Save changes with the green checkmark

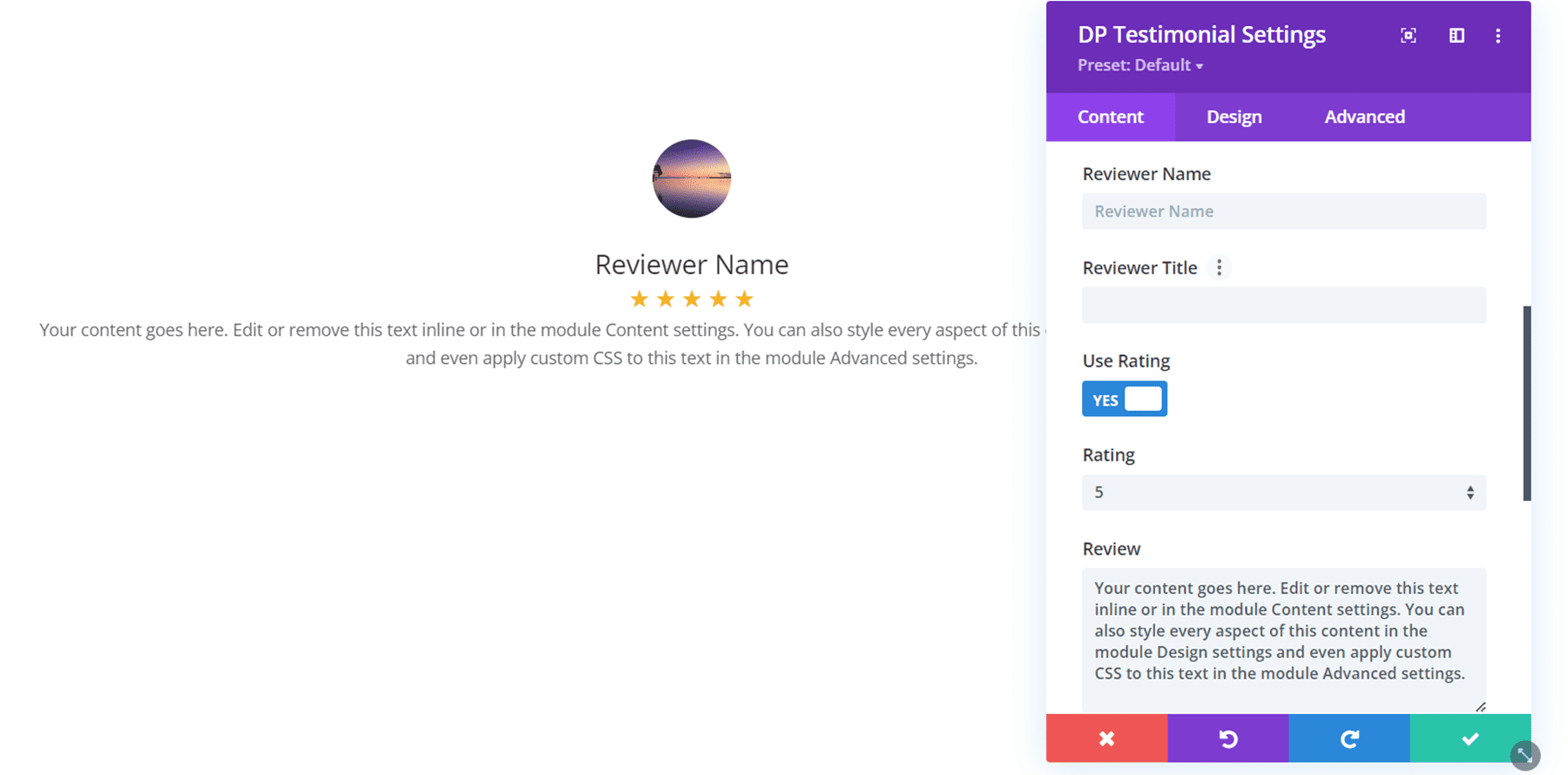click(1470, 738)
